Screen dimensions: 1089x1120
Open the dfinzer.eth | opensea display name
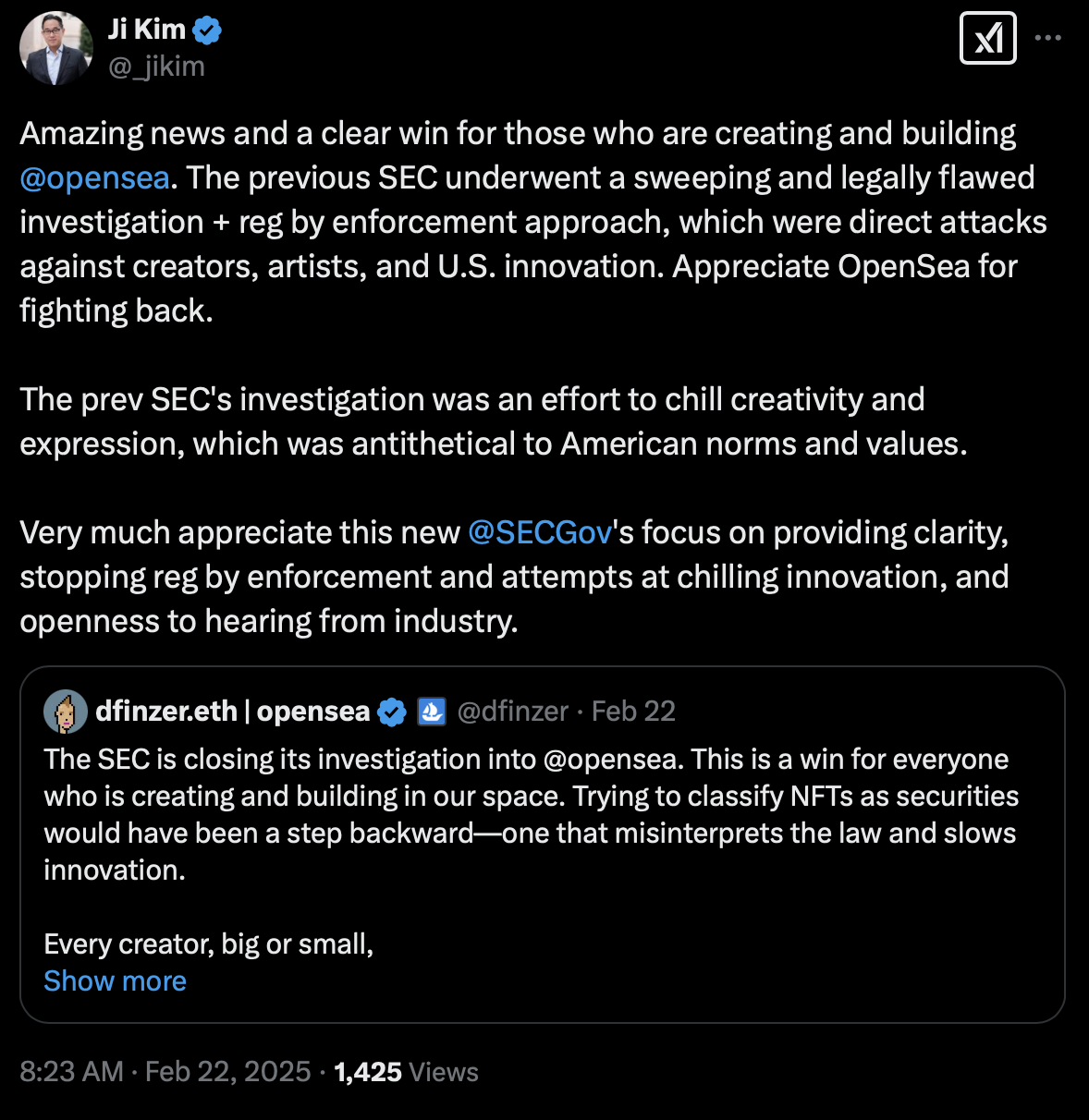coord(232,711)
